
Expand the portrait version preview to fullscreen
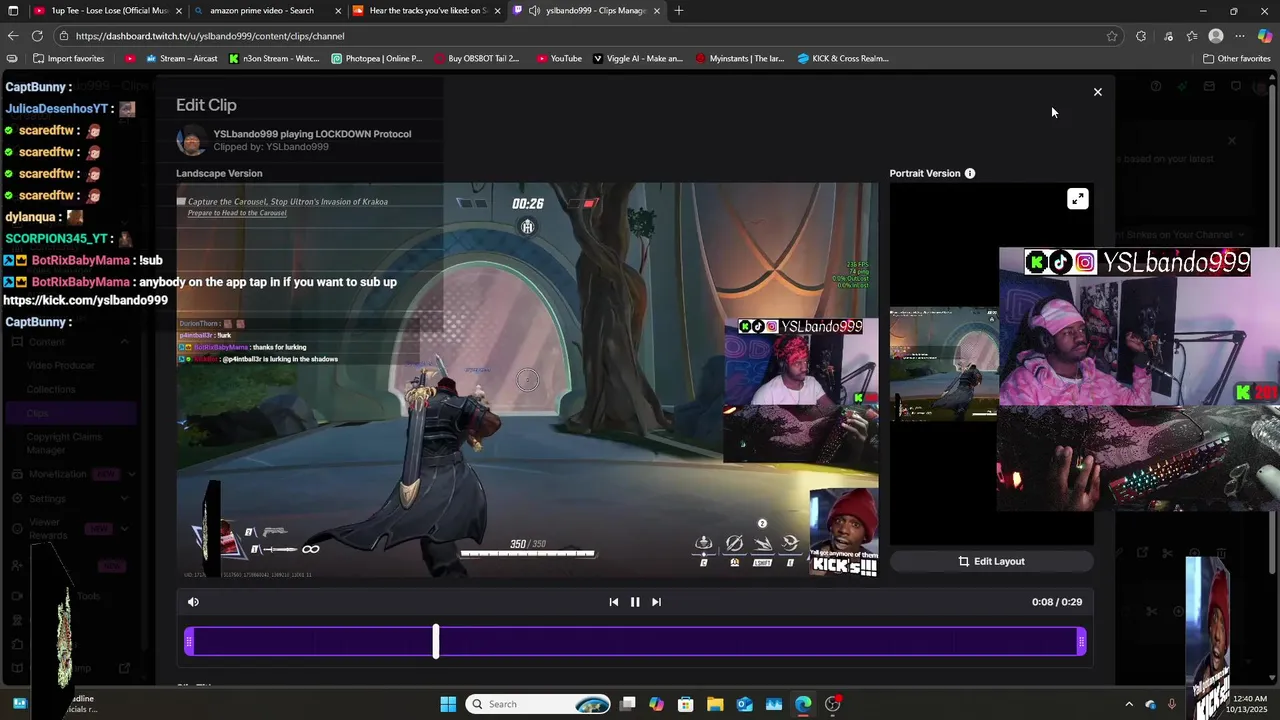click(x=1077, y=199)
